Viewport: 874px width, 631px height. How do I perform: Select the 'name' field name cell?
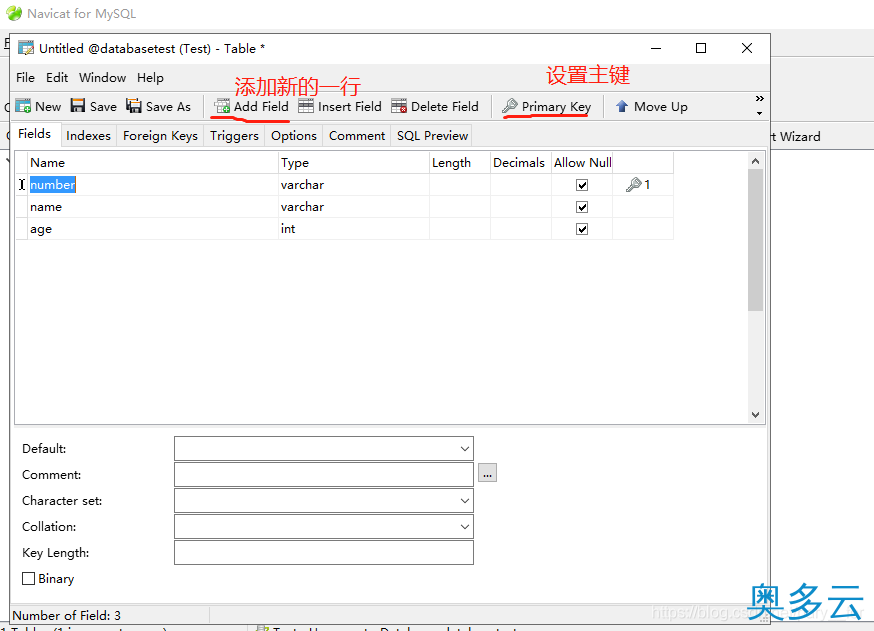[153, 207]
